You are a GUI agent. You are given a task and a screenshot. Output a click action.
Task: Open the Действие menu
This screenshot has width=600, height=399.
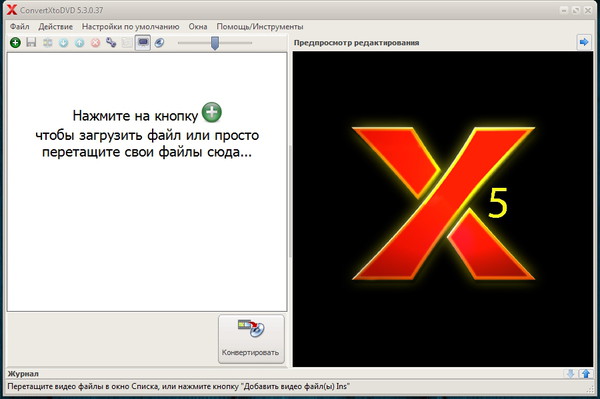point(55,27)
